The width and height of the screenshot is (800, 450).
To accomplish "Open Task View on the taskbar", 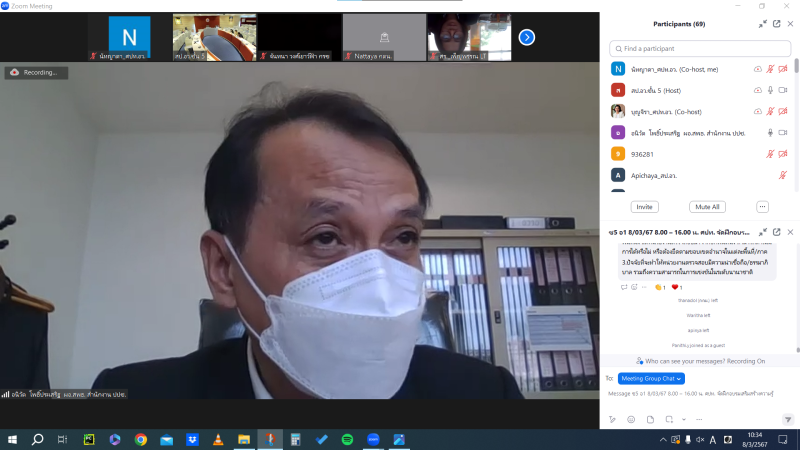I will pyautogui.click(x=62, y=439).
